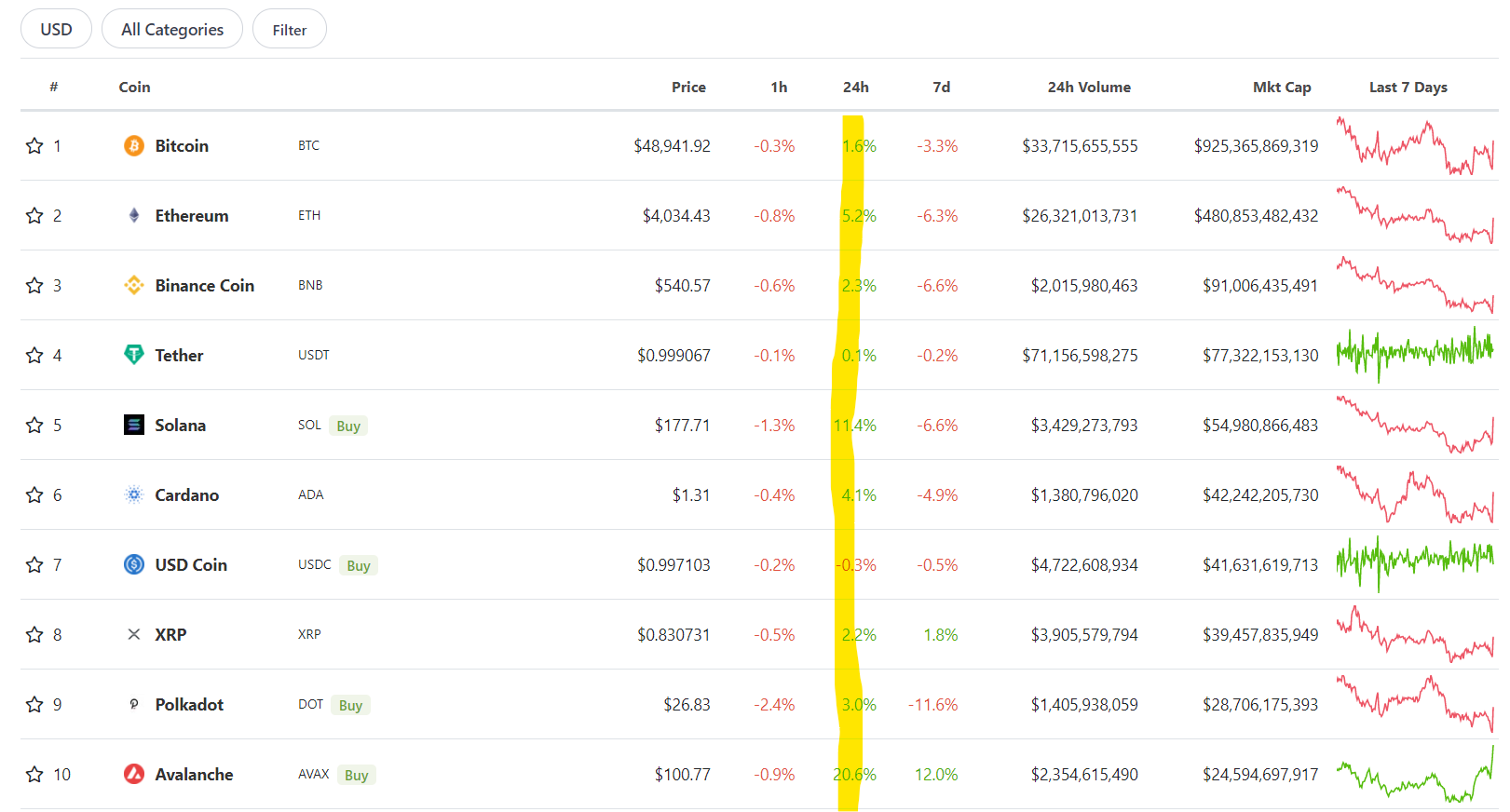This screenshot has height=812, width=1510.
Task: Click Polkadot 7d change -11.6%
Action: pyautogui.click(x=933, y=704)
